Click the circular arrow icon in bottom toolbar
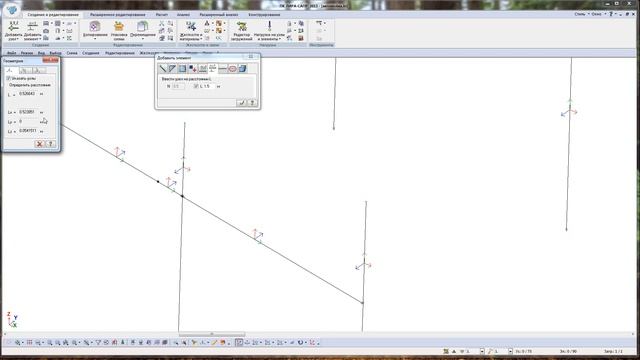The width and height of the screenshot is (640, 360). [300, 342]
